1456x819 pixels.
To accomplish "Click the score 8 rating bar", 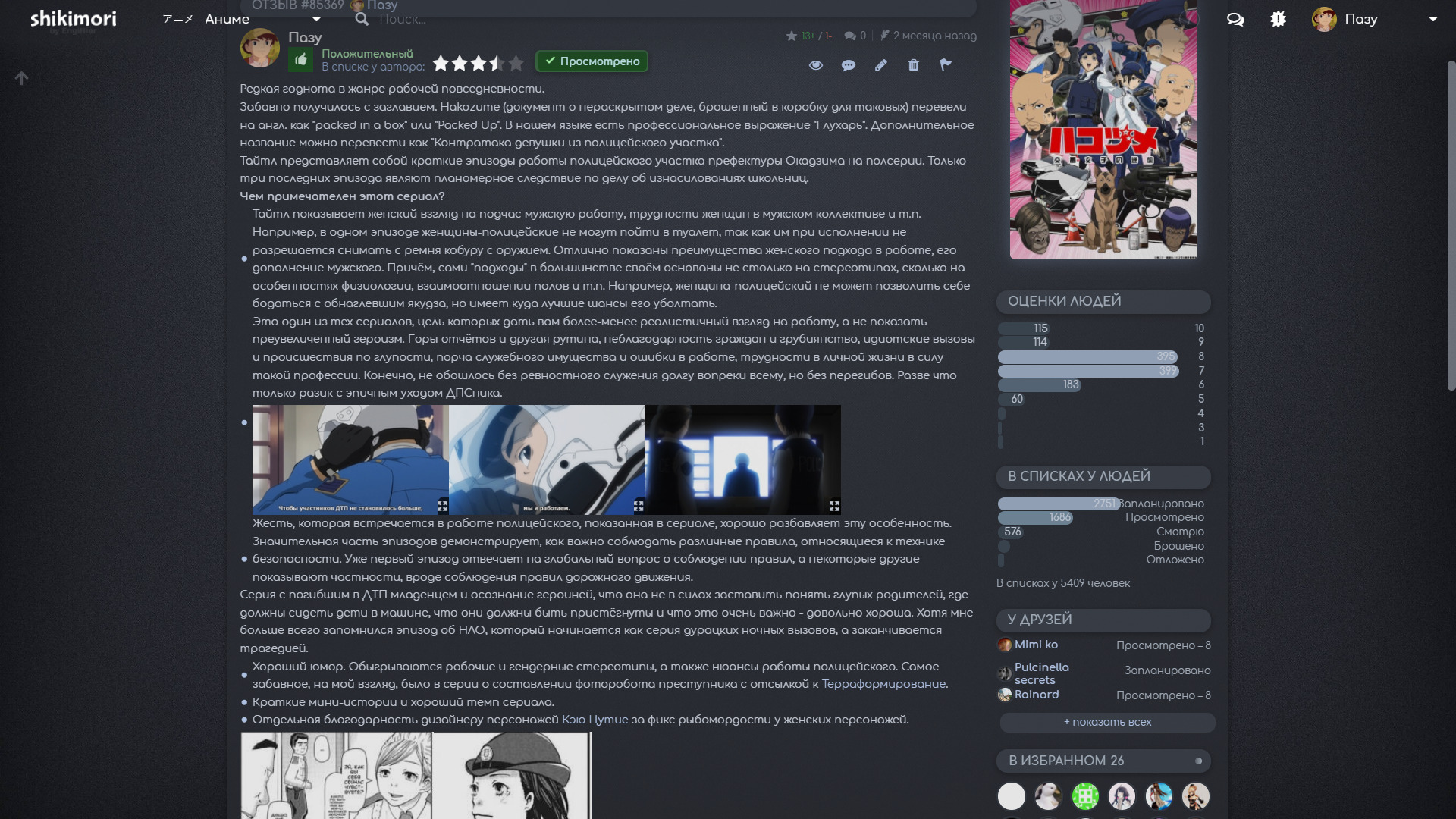I will coord(1087,356).
